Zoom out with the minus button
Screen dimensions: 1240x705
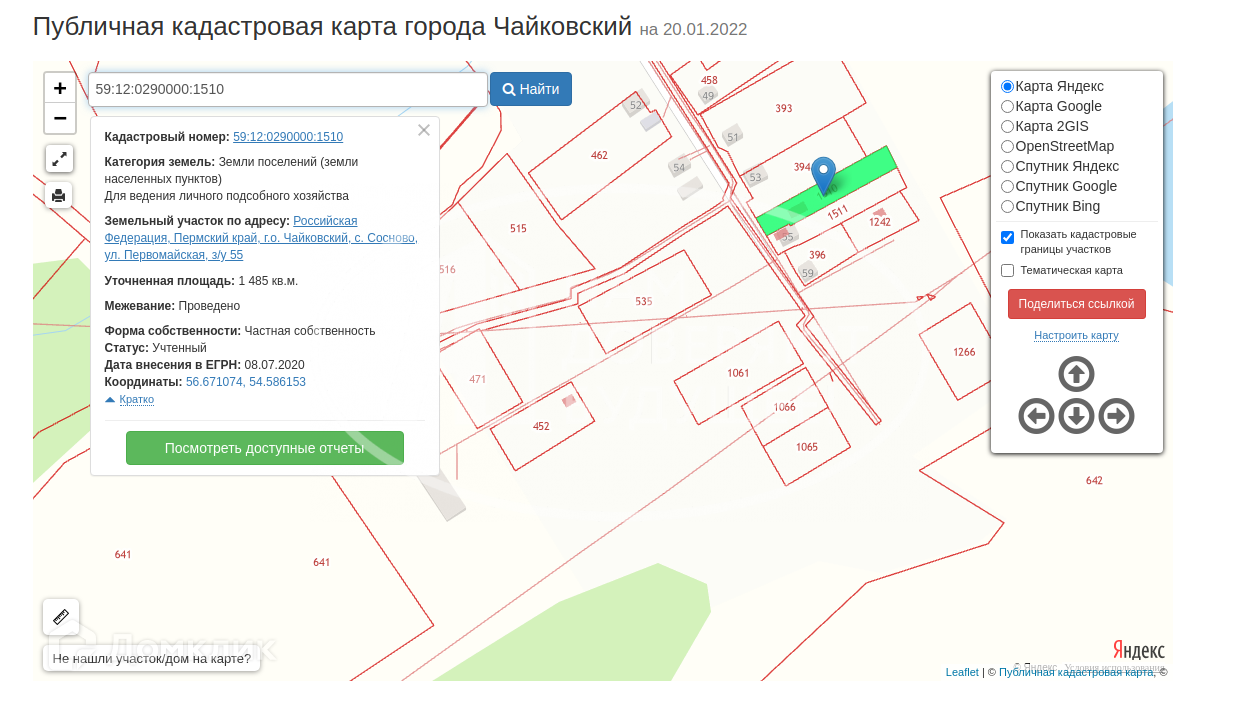click(60, 118)
